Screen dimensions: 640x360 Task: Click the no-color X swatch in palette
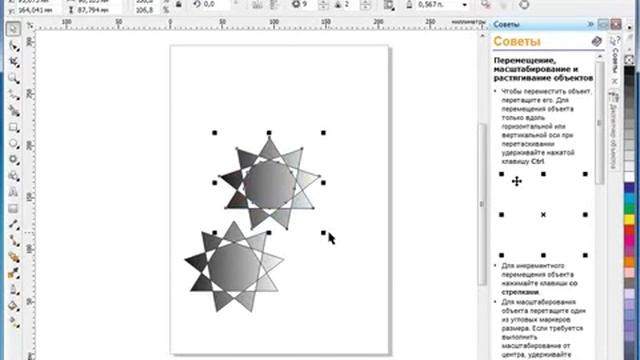pyautogui.click(x=629, y=60)
